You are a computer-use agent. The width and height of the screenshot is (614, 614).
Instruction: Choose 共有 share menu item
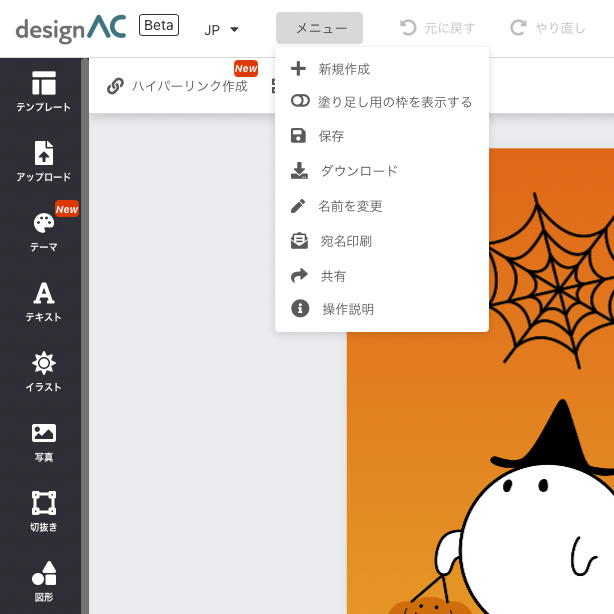(x=382, y=276)
